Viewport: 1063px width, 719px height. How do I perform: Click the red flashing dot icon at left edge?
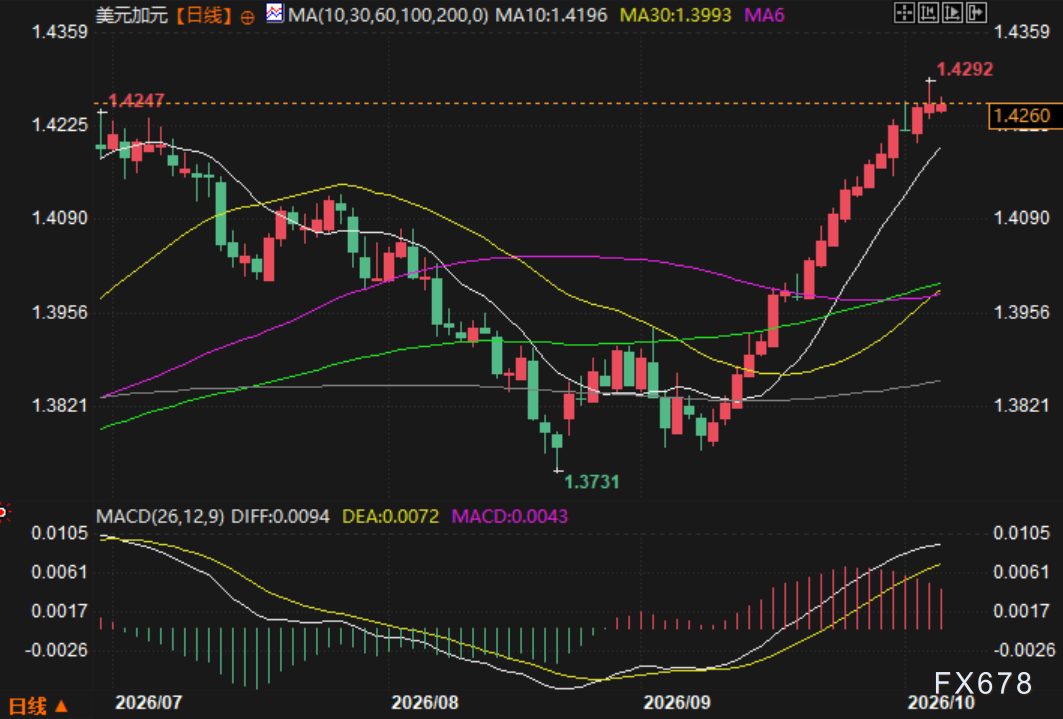click(x=3, y=513)
